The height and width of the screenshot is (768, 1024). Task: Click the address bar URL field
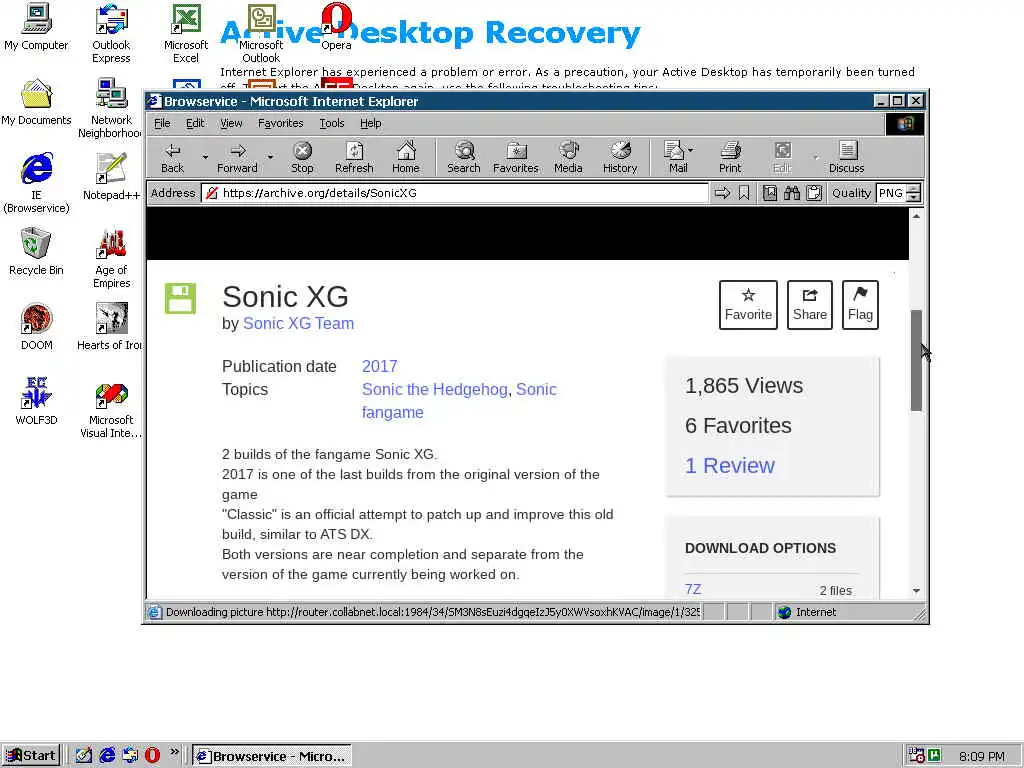[x=455, y=193]
